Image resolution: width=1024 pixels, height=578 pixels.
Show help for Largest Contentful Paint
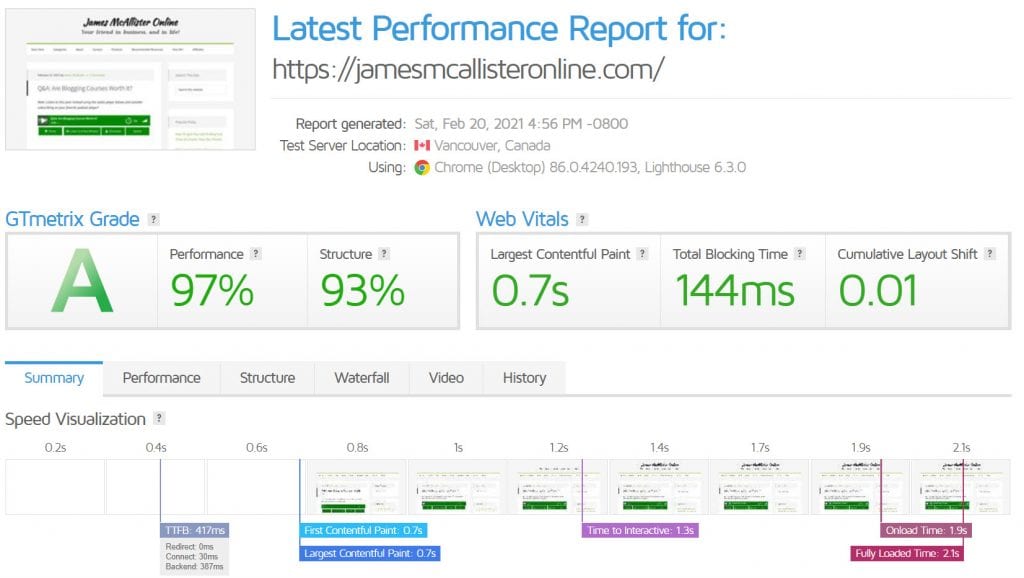(643, 253)
